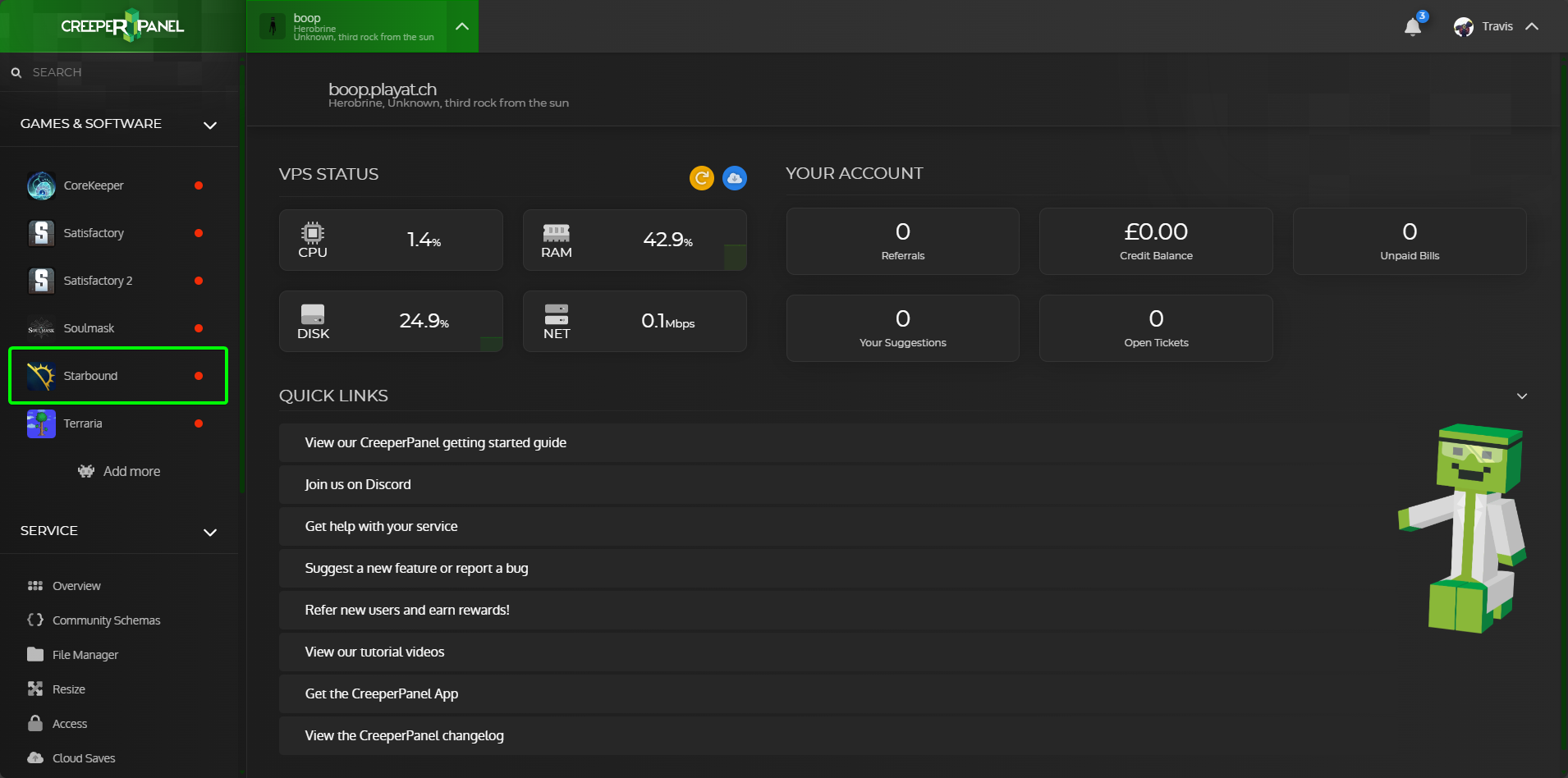Click the File Manager folder icon
This screenshot has height=778, width=1568.
click(x=35, y=654)
